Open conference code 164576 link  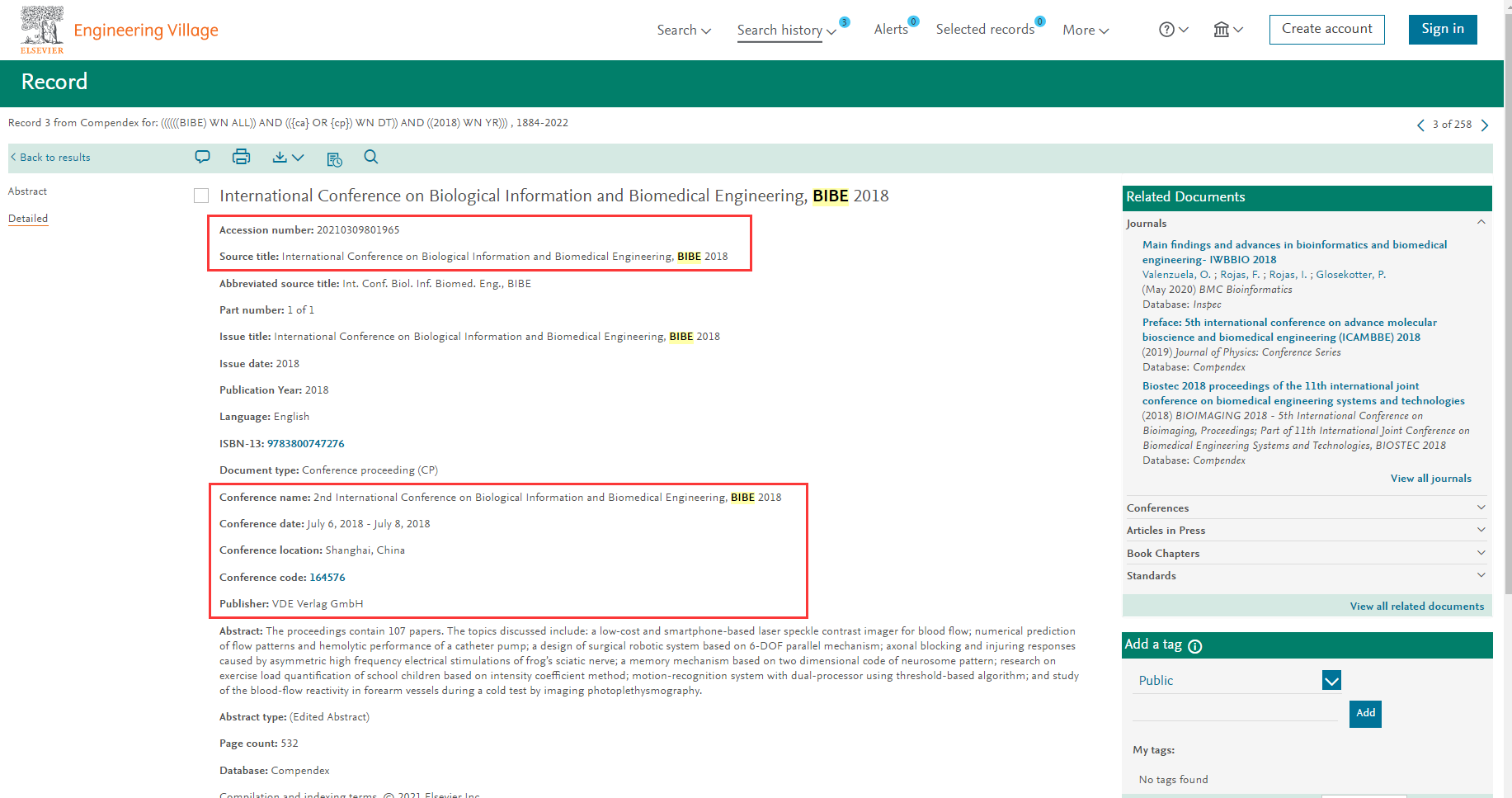click(x=327, y=578)
